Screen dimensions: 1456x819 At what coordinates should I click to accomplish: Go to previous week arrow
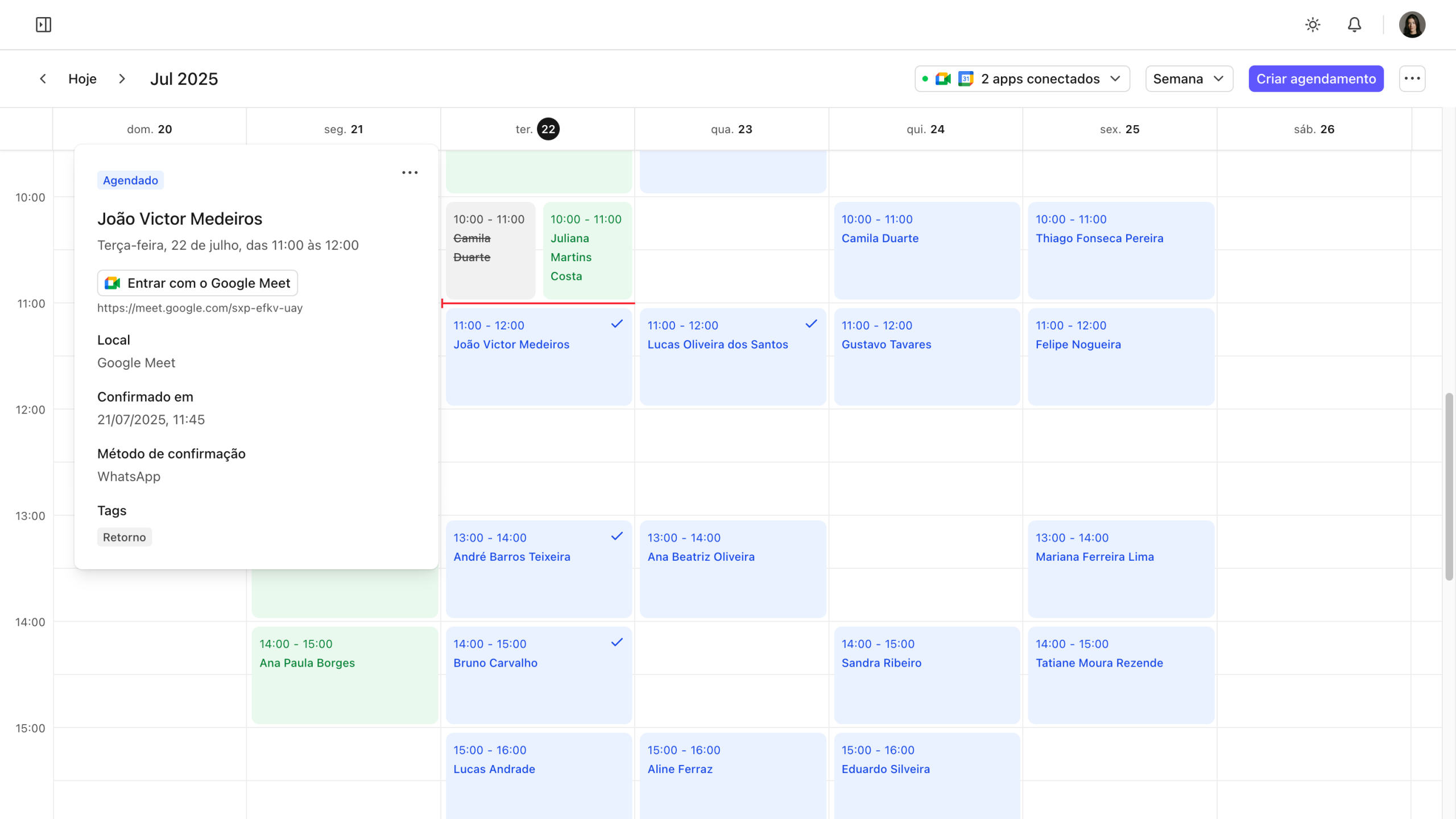click(43, 78)
